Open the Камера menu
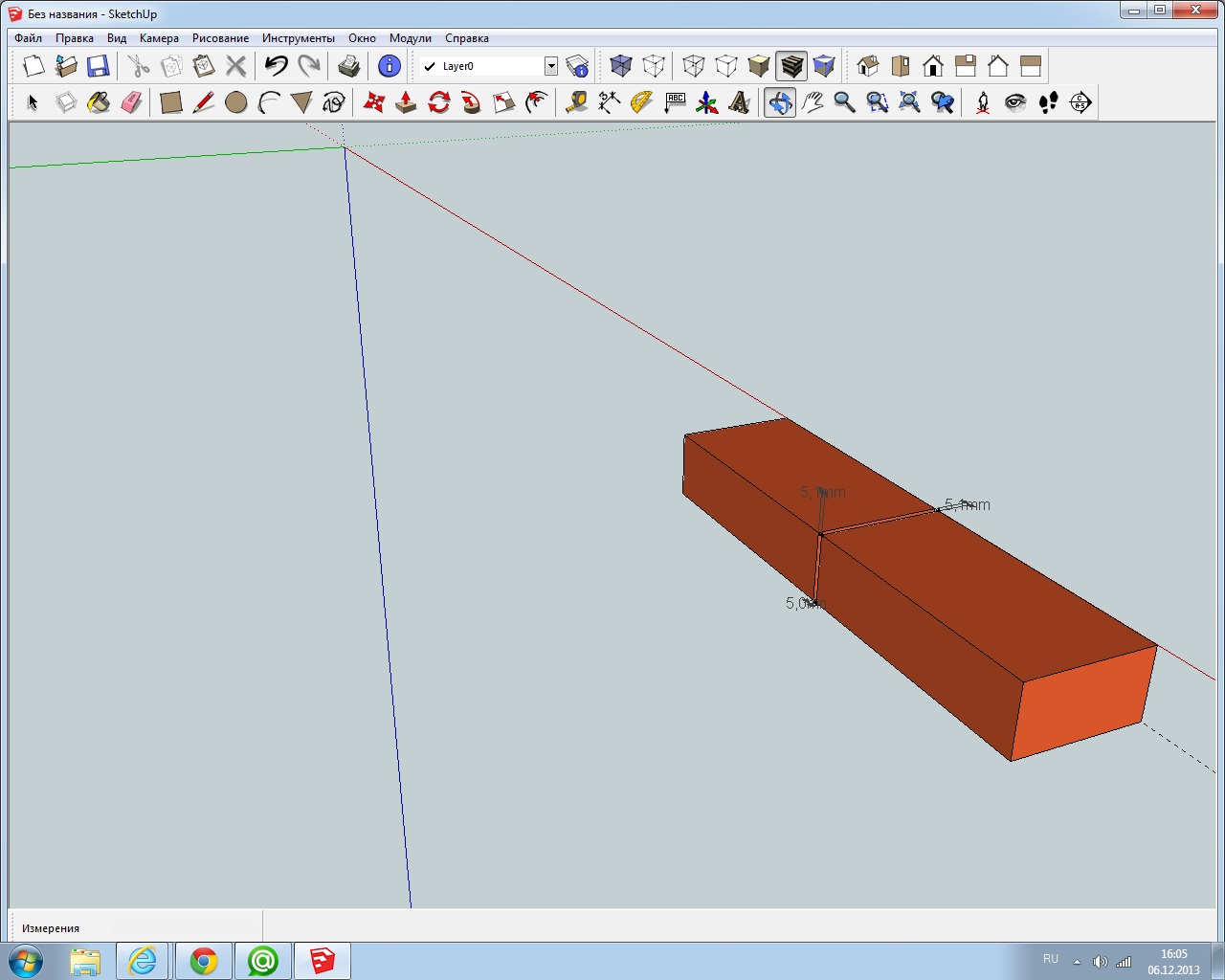 click(159, 38)
